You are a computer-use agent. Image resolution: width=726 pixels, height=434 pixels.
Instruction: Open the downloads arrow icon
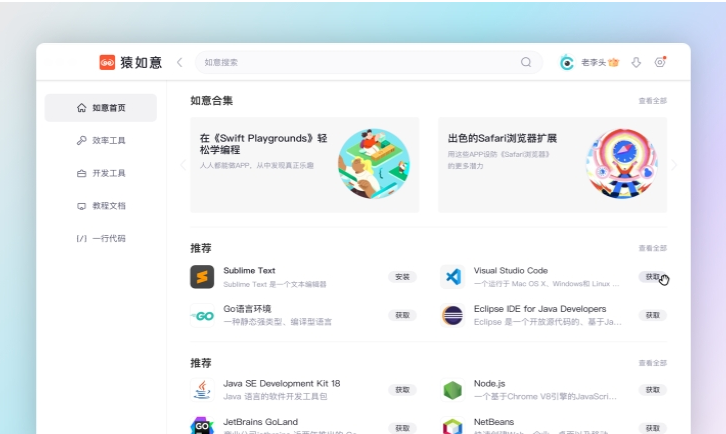(x=636, y=62)
